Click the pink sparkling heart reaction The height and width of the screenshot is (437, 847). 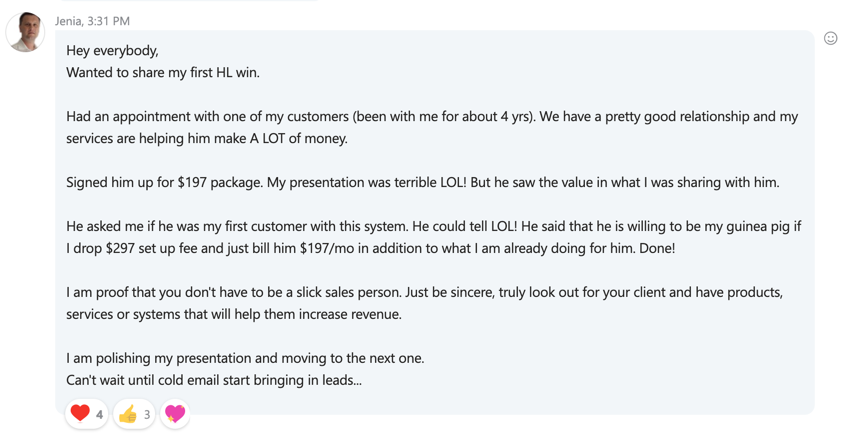175,413
